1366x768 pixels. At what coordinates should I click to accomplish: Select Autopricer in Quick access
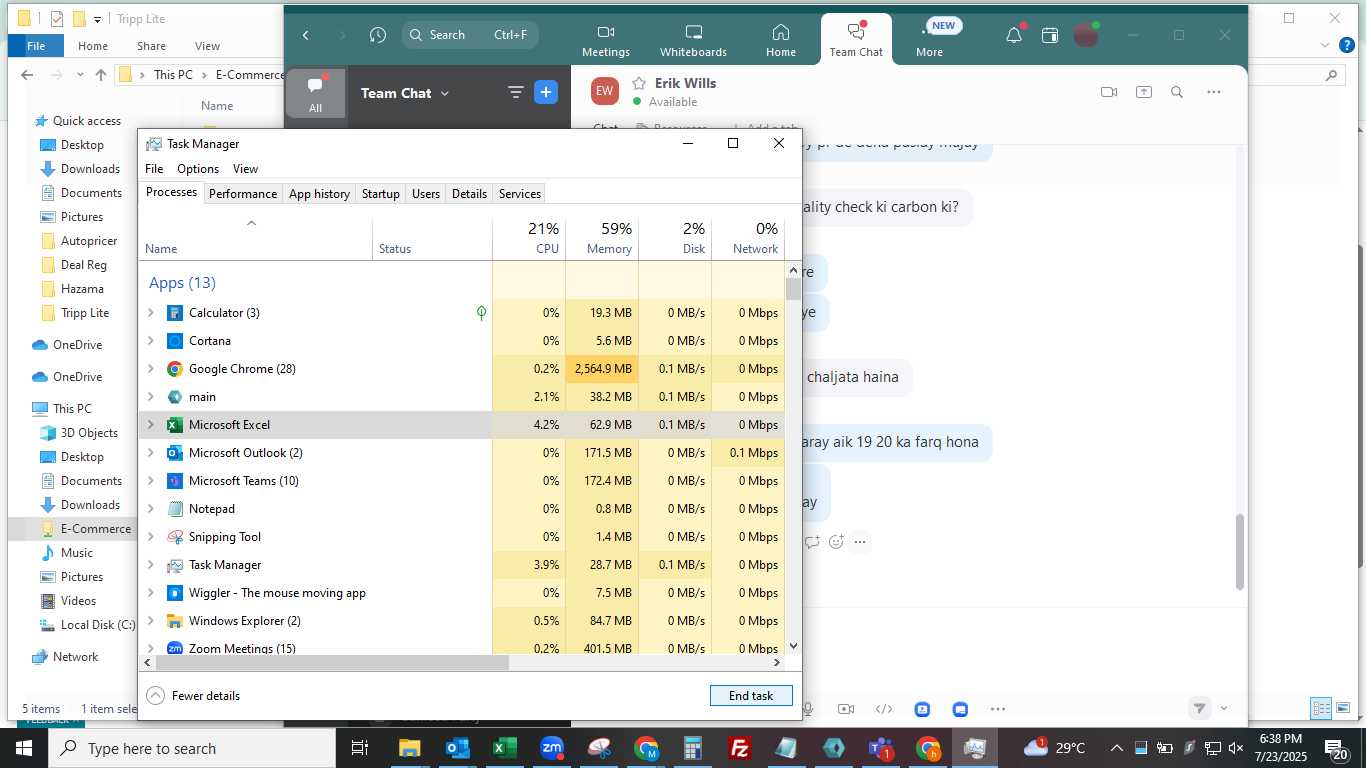click(x=89, y=241)
